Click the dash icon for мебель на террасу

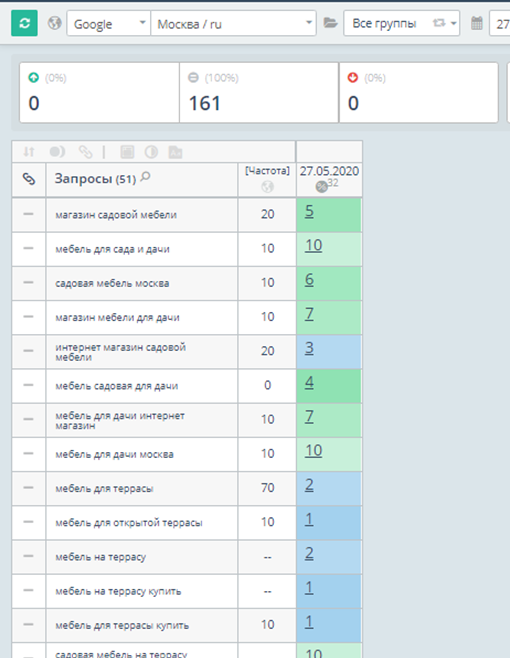[28, 556]
